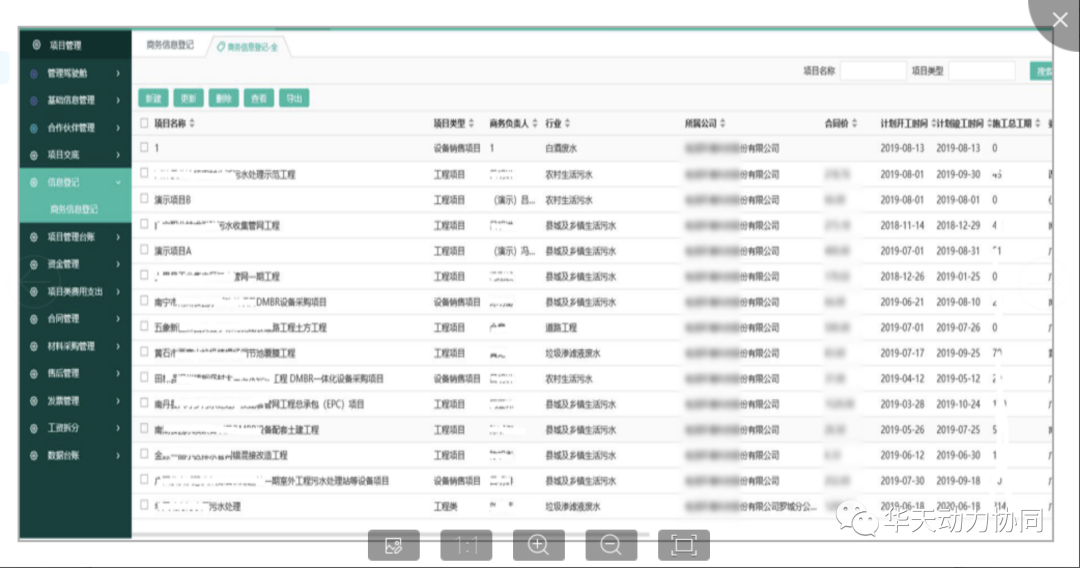The height and width of the screenshot is (568, 1080).
Task: Expand 项目类费用支出 chevron in sidebar
Action: tap(118, 292)
